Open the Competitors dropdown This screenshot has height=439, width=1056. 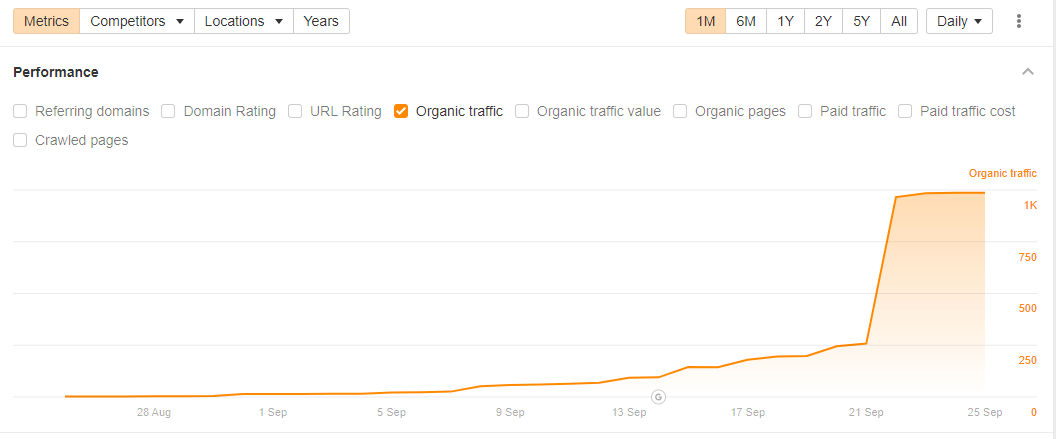point(137,21)
